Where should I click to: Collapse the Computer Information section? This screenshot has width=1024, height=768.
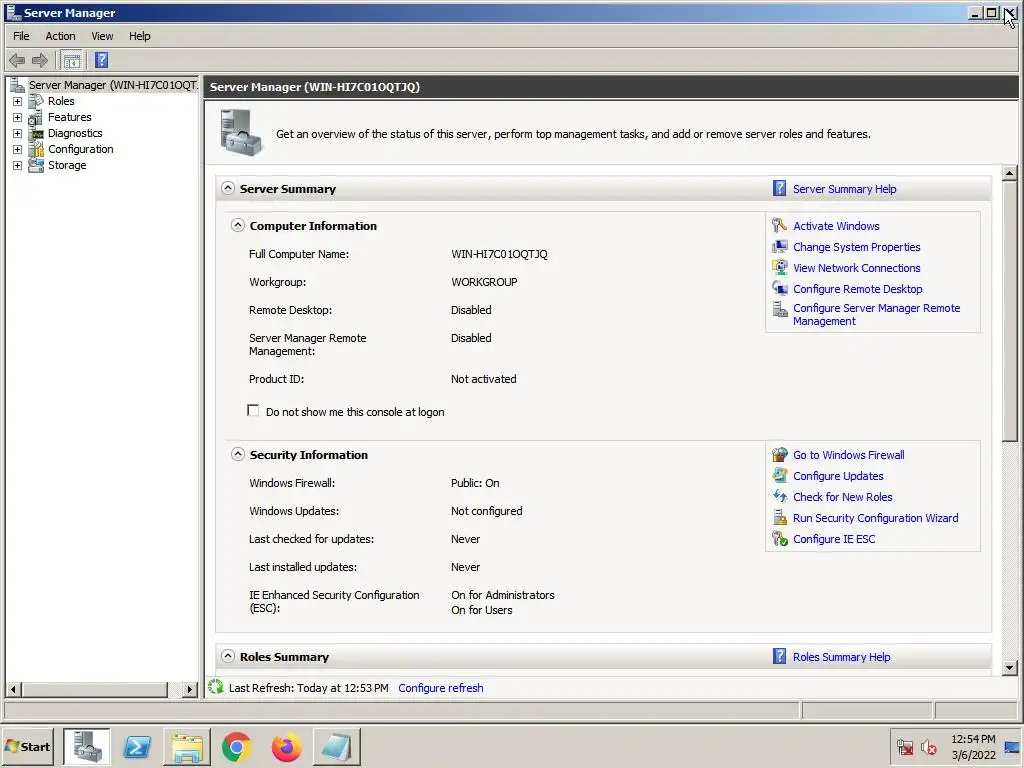point(238,225)
